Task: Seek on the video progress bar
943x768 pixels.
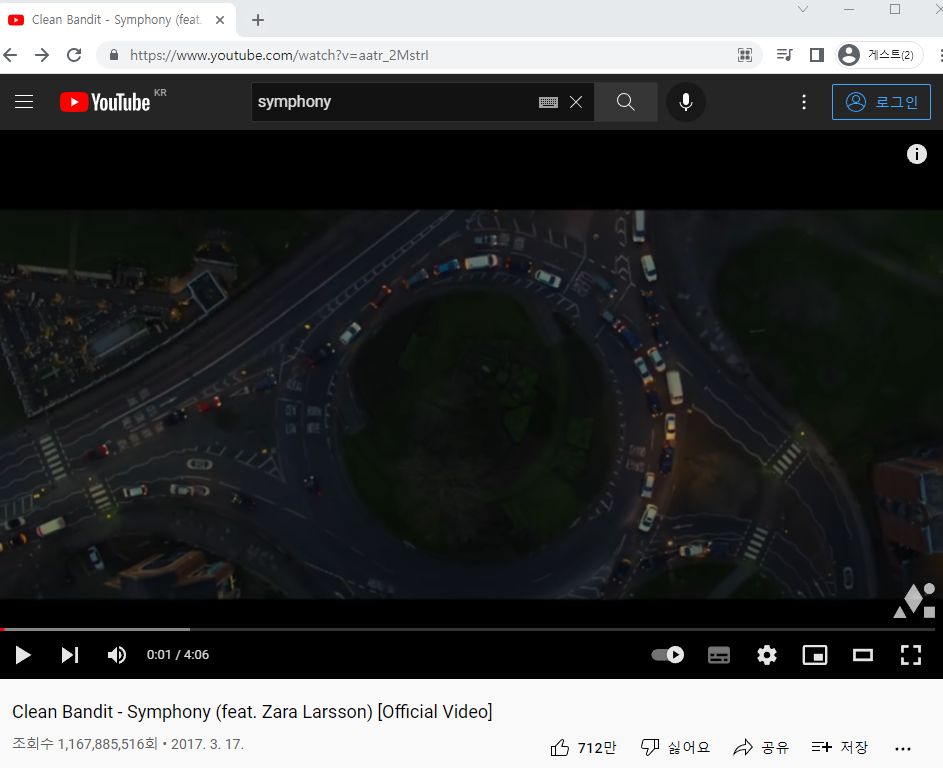Action: click(468, 629)
